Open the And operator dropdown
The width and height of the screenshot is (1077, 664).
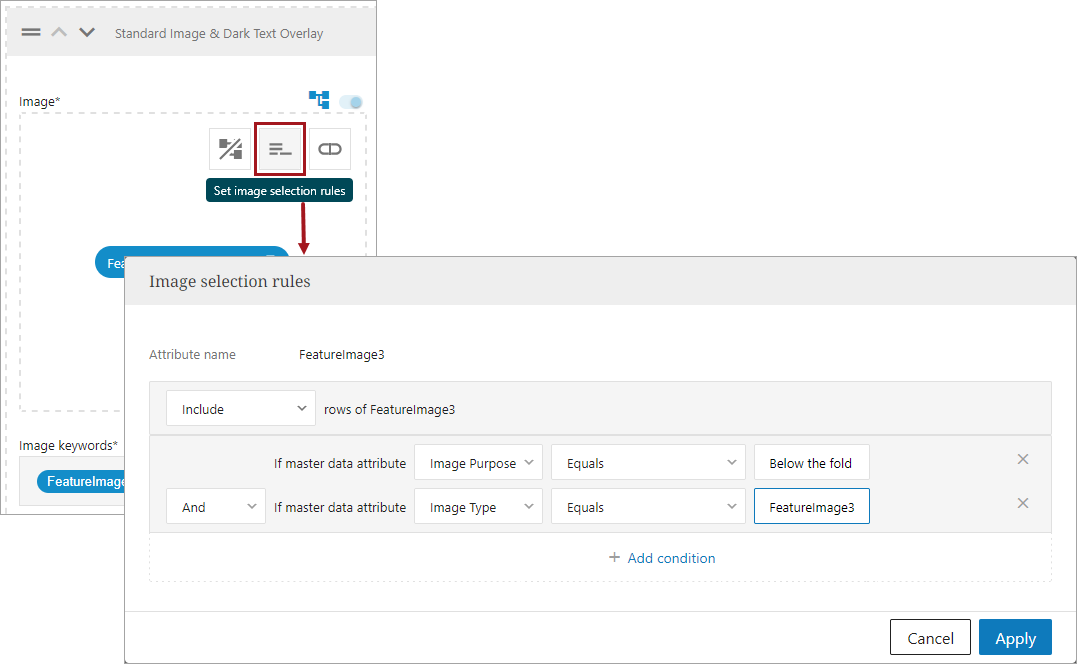tap(216, 507)
